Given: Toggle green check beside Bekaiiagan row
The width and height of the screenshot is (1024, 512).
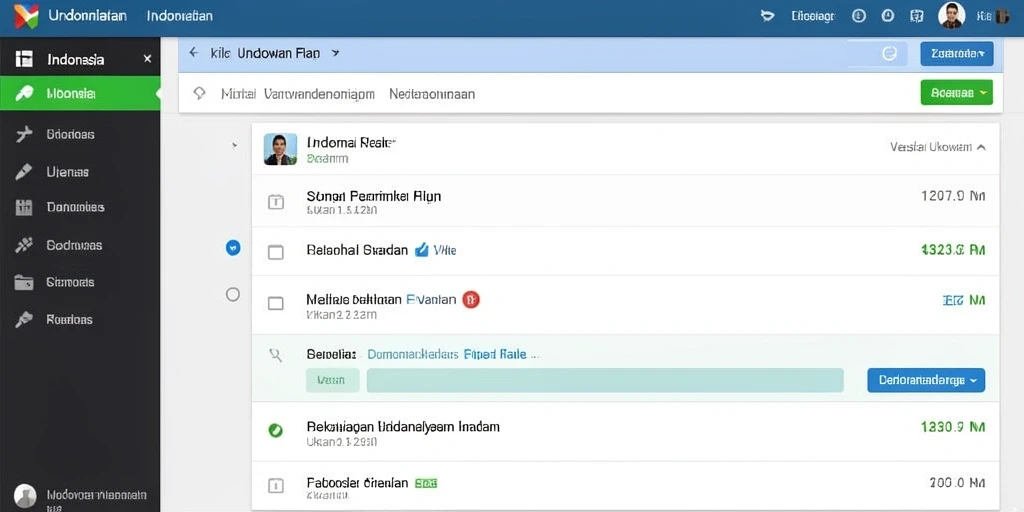Looking at the screenshot, I should 276,430.
